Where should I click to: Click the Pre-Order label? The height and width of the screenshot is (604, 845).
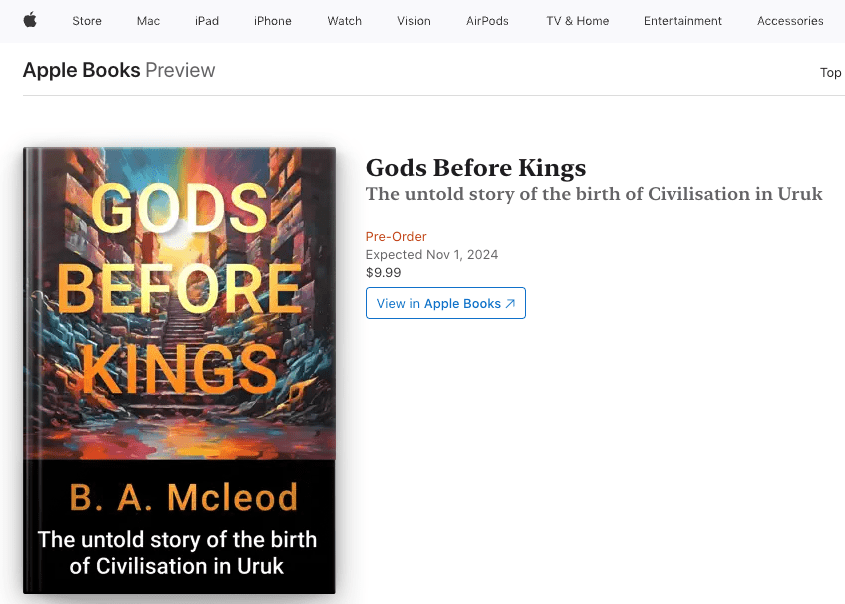point(396,237)
